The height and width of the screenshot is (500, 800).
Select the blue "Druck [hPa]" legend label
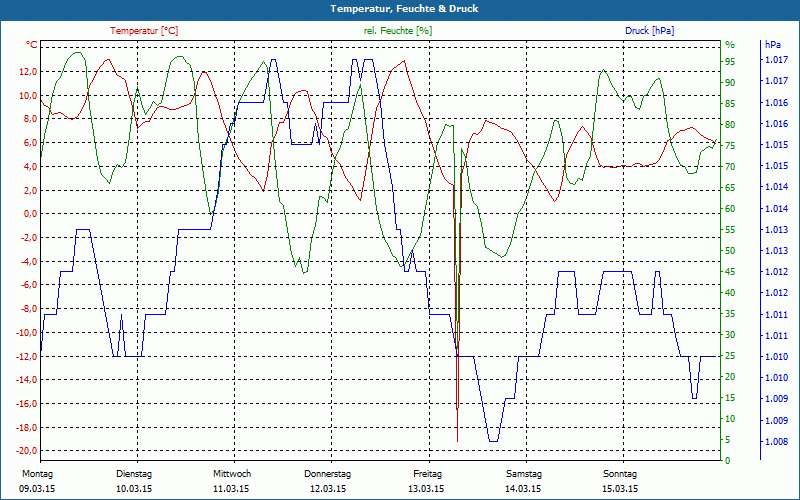coord(649,31)
